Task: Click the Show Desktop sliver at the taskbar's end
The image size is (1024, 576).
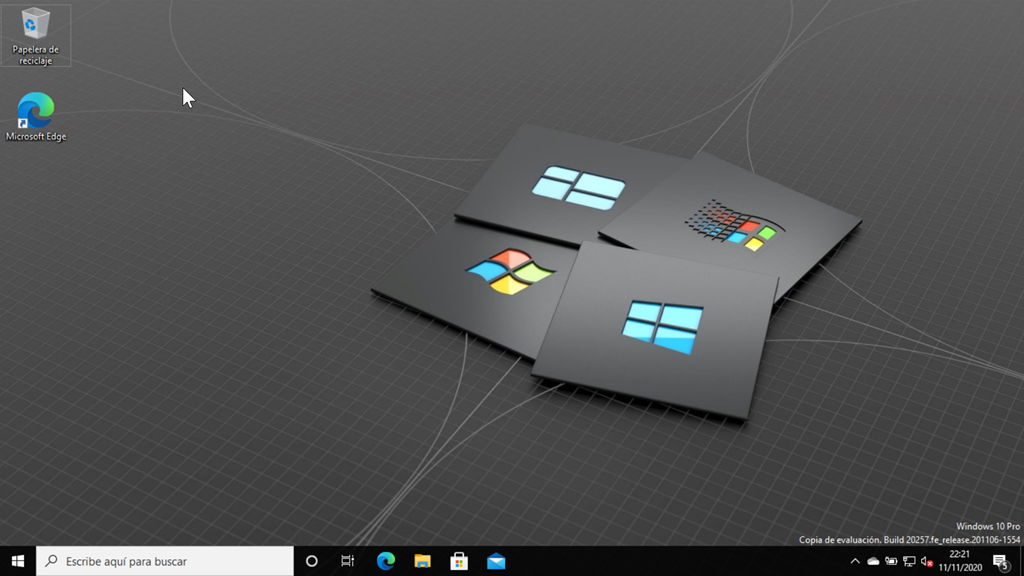Action: point(1021,561)
